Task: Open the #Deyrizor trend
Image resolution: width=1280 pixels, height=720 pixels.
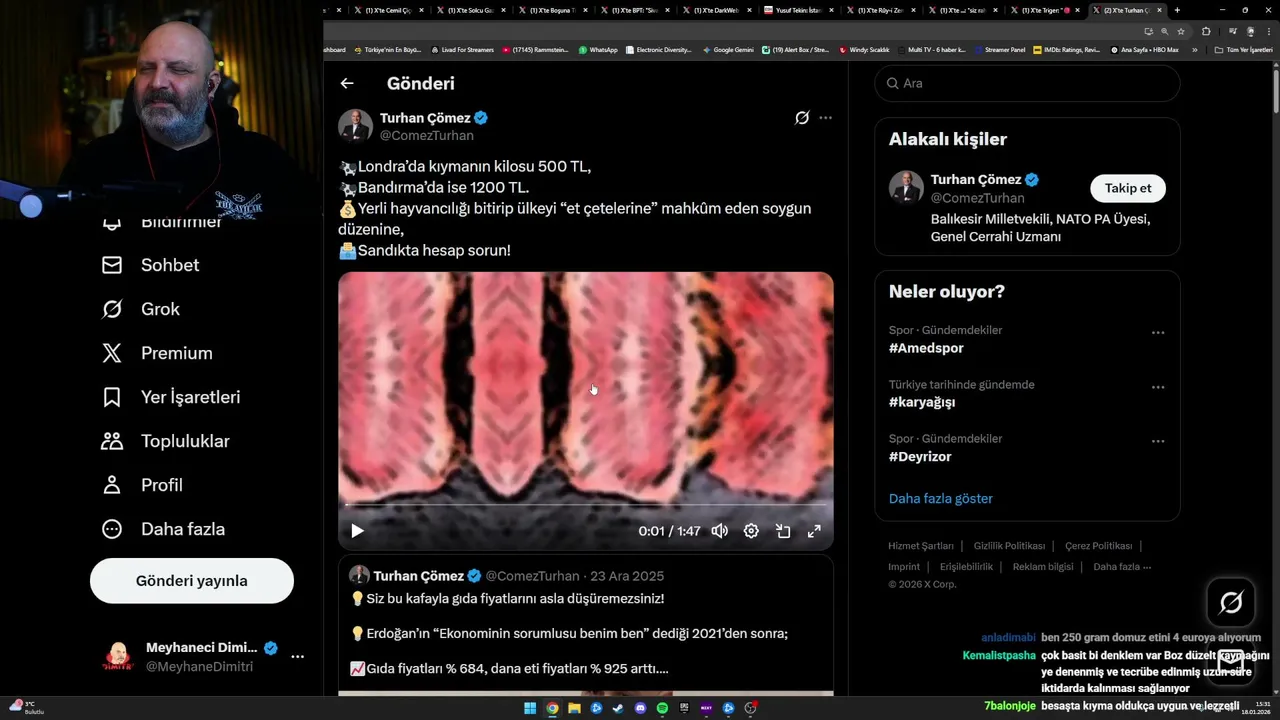Action: pos(920,456)
